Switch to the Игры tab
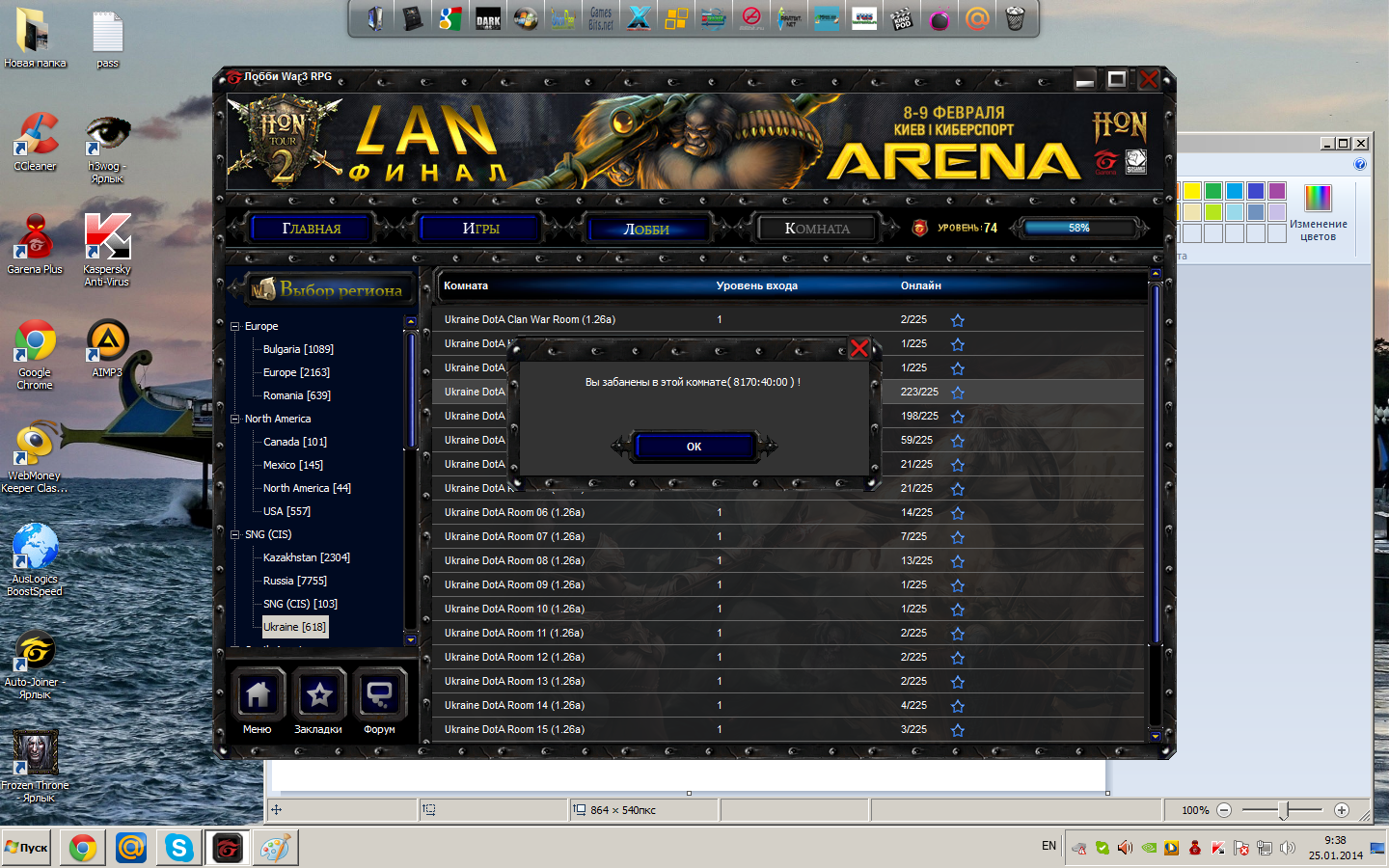The height and width of the screenshot is (868, 1389). [x=480, y=229]
